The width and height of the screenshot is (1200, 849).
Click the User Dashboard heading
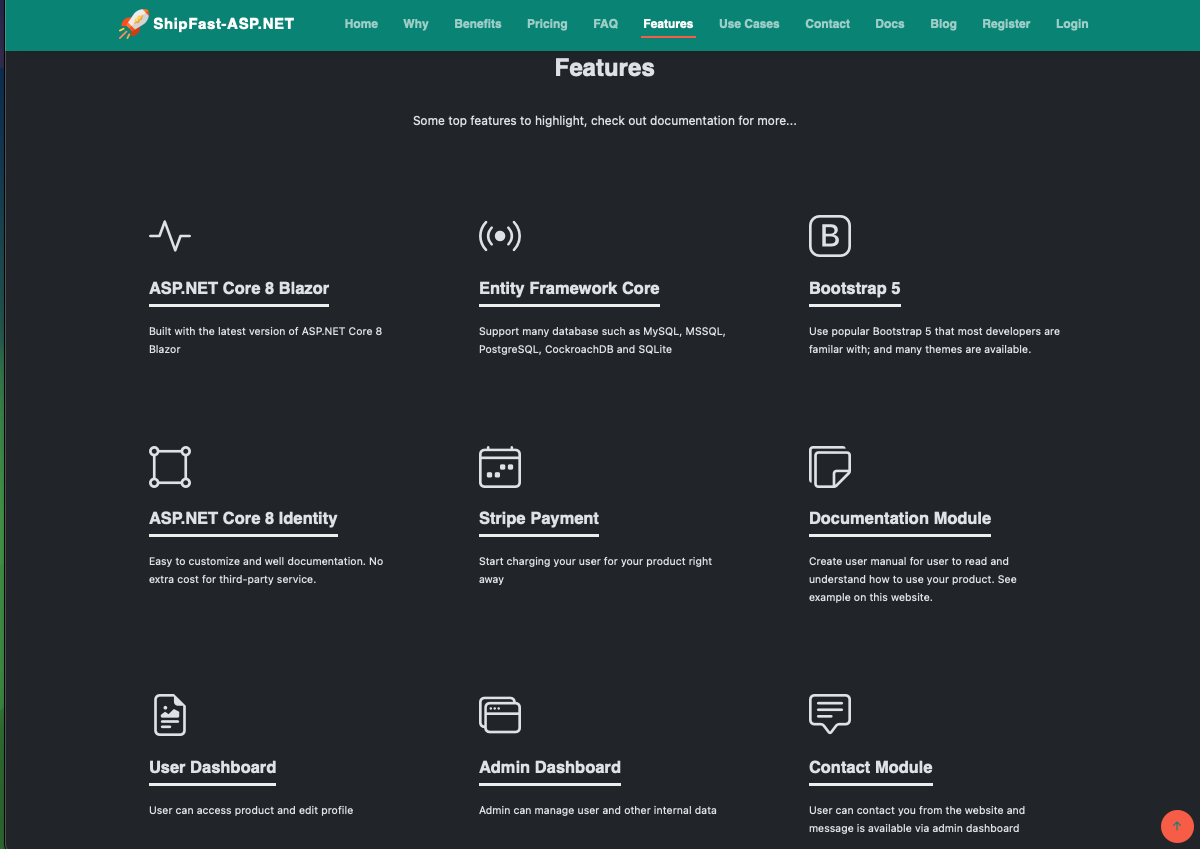click(x=213, y=767)
